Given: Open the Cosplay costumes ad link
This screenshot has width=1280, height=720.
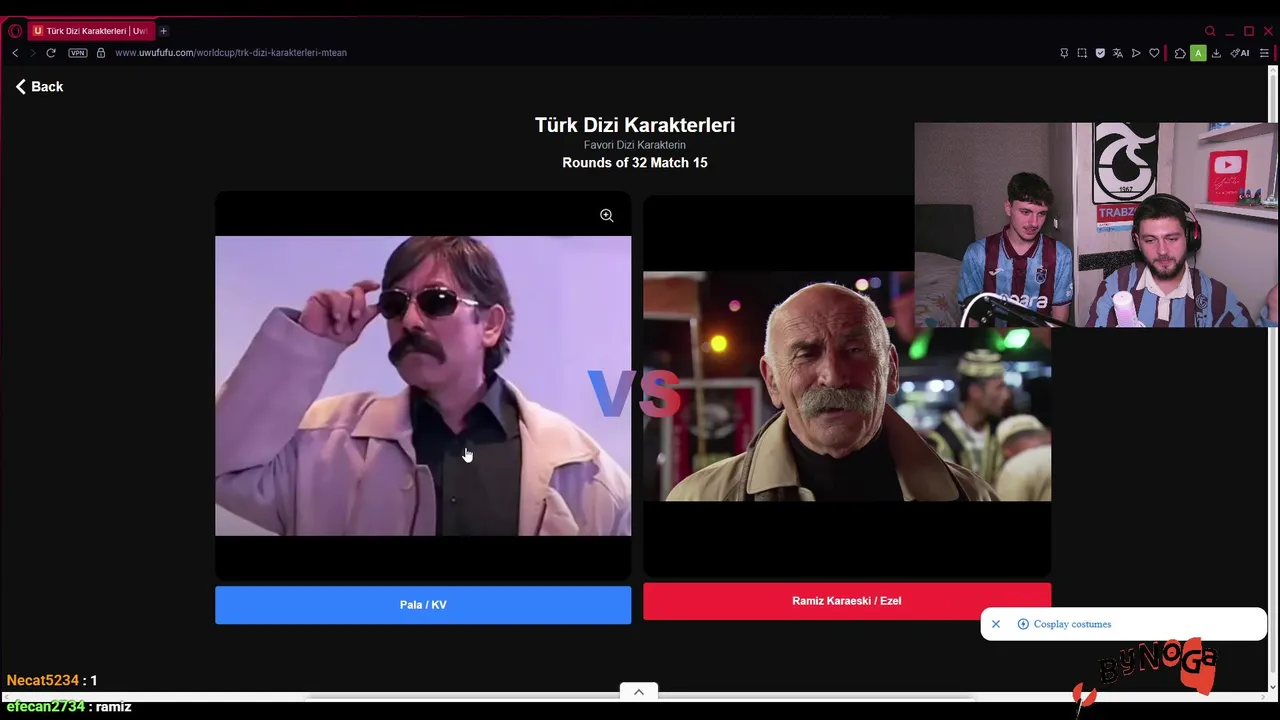Looking at the screenshot, I should tap(1072, 624).
